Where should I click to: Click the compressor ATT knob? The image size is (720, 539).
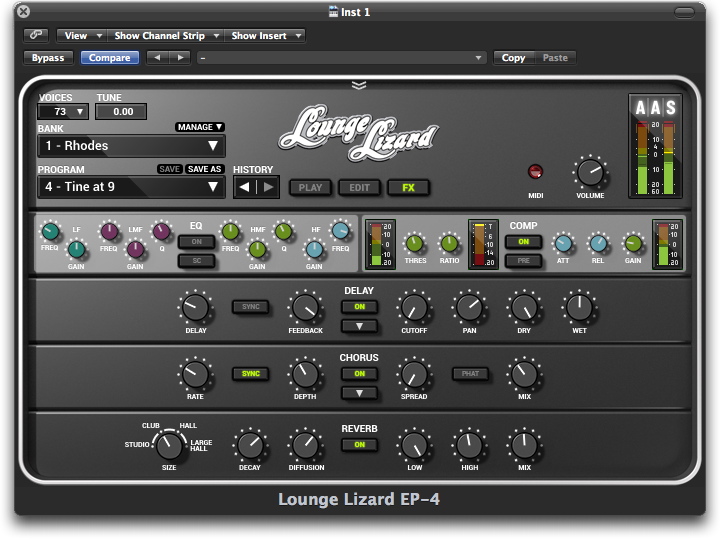(x=563, y=243)
